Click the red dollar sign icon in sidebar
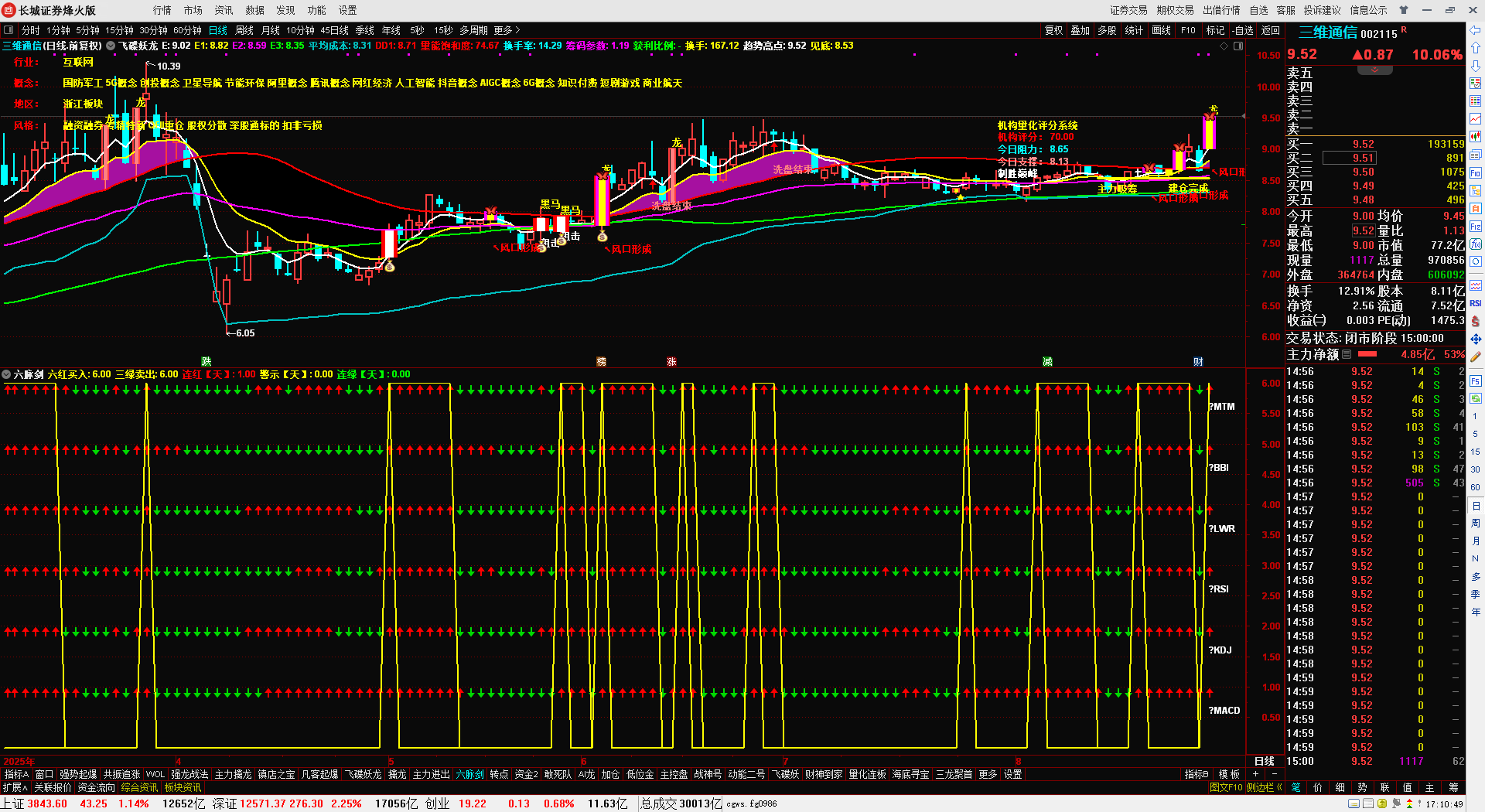 pyautogui.click(x=1476, y=321)
